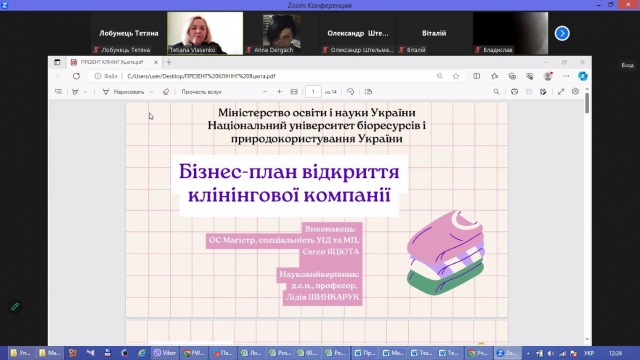The height and width of the screenshot is (360, 640).
Task: Show next participants in Zoom gallery strip
Action: click(x=562, y=33)
